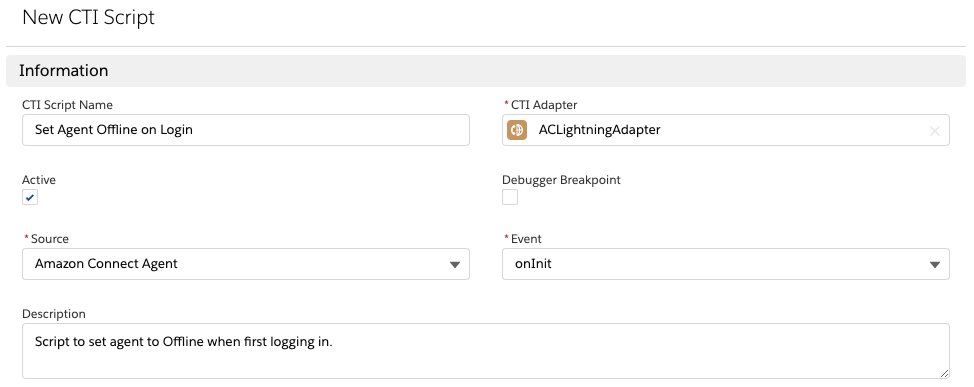Click the Active field label

[39, 180]
